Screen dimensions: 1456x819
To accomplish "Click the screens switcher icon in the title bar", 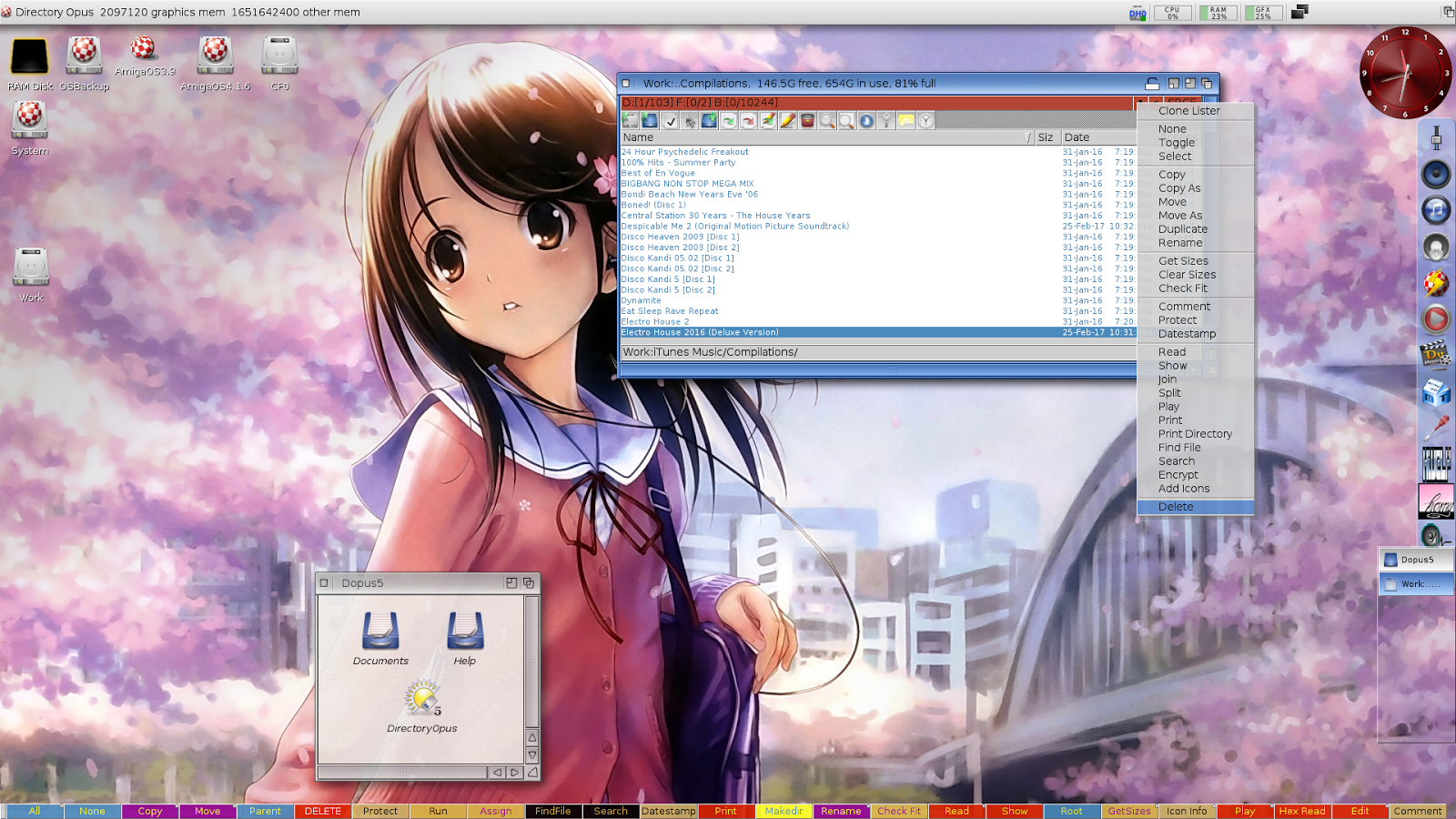I will coord(1299,12).
